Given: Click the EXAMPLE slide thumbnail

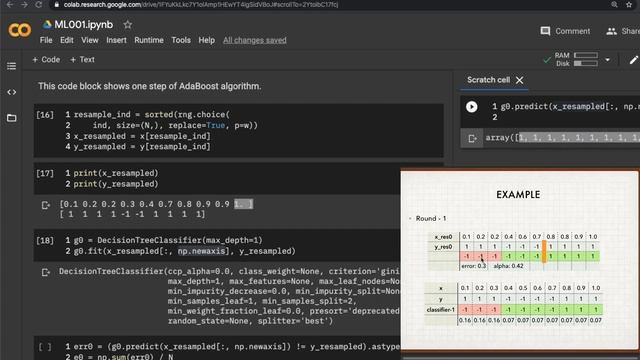Looking at the screenshot, I should click(x=519, y=260).
